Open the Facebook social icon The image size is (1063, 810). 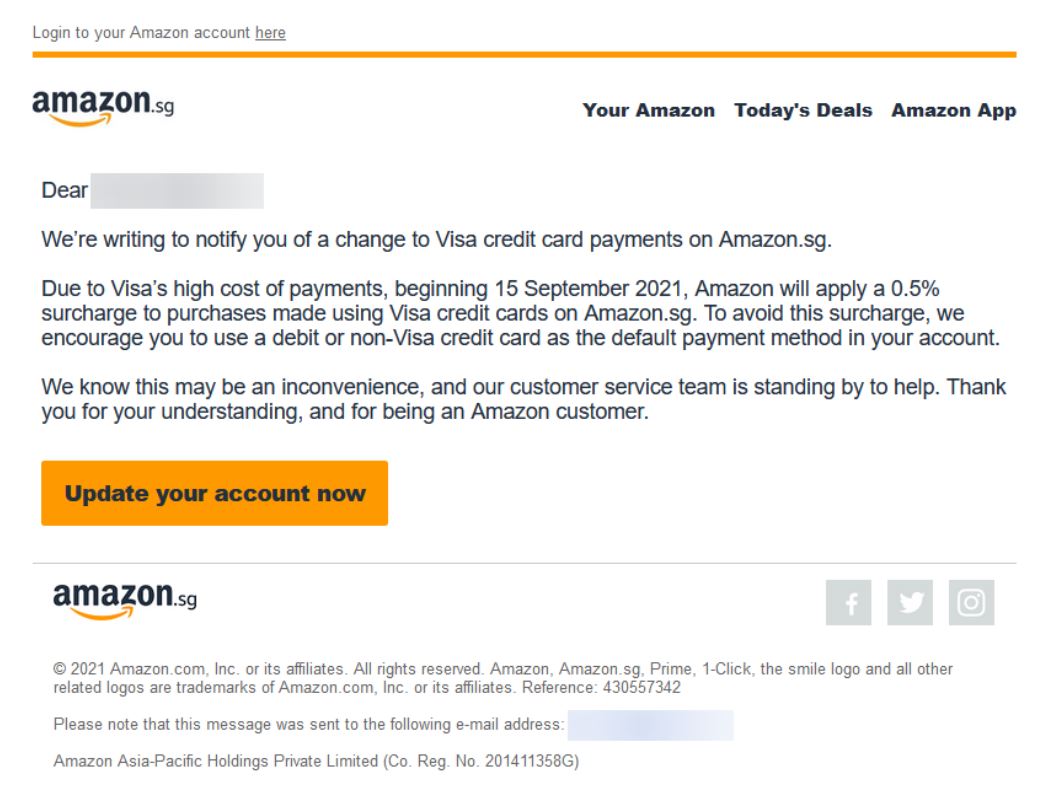(848, 603)
